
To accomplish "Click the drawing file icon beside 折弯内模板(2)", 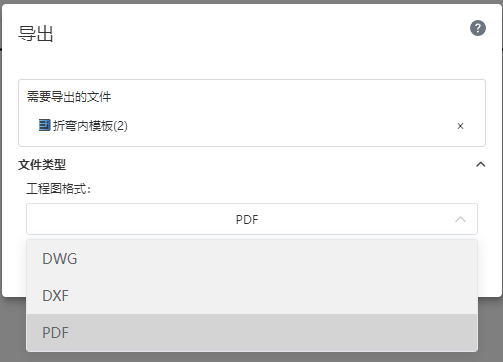I will click(44, 125).
